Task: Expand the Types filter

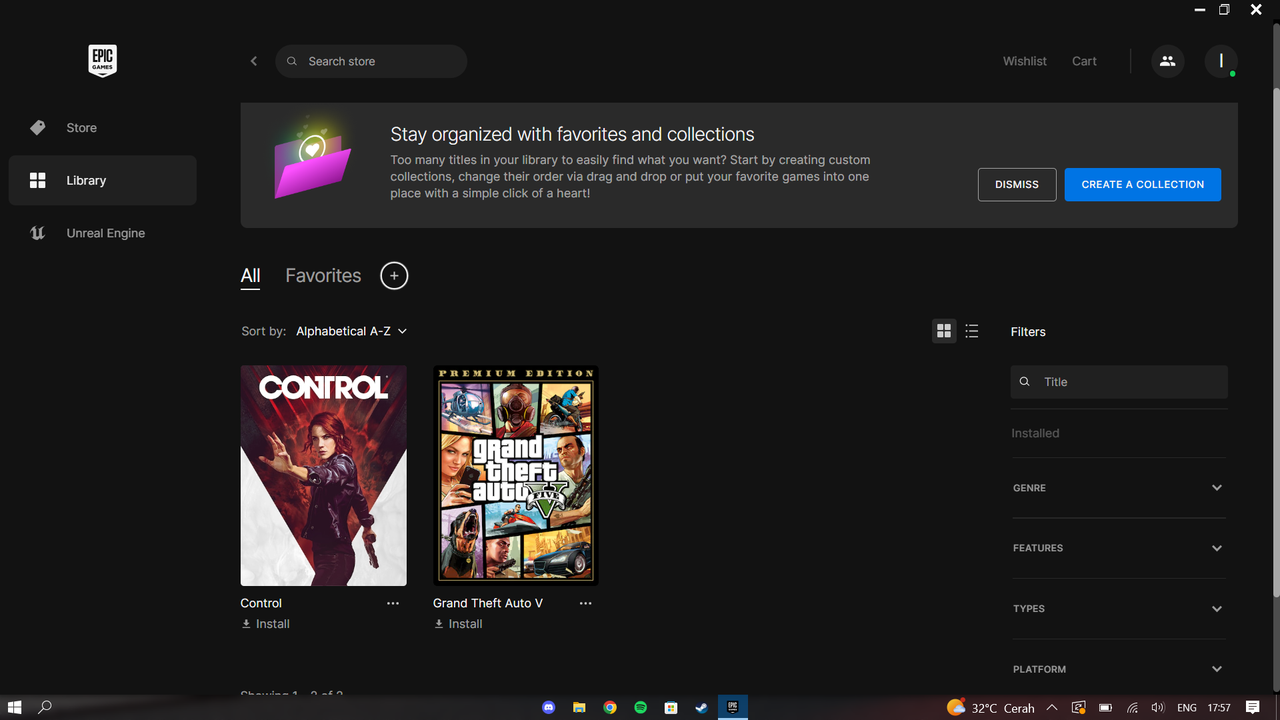Action: (1119, 608)
